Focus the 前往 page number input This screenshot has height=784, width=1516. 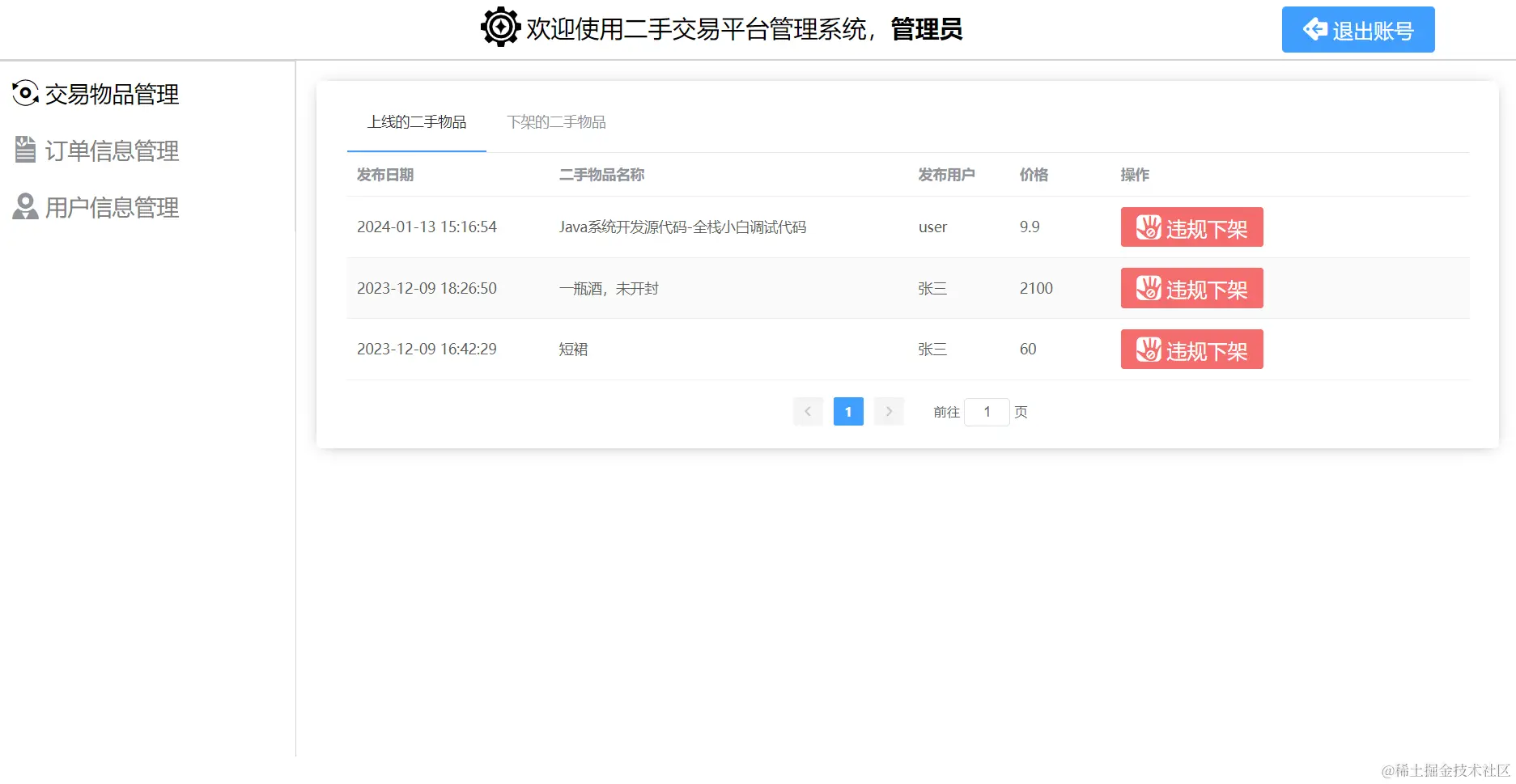pos(987,412)
